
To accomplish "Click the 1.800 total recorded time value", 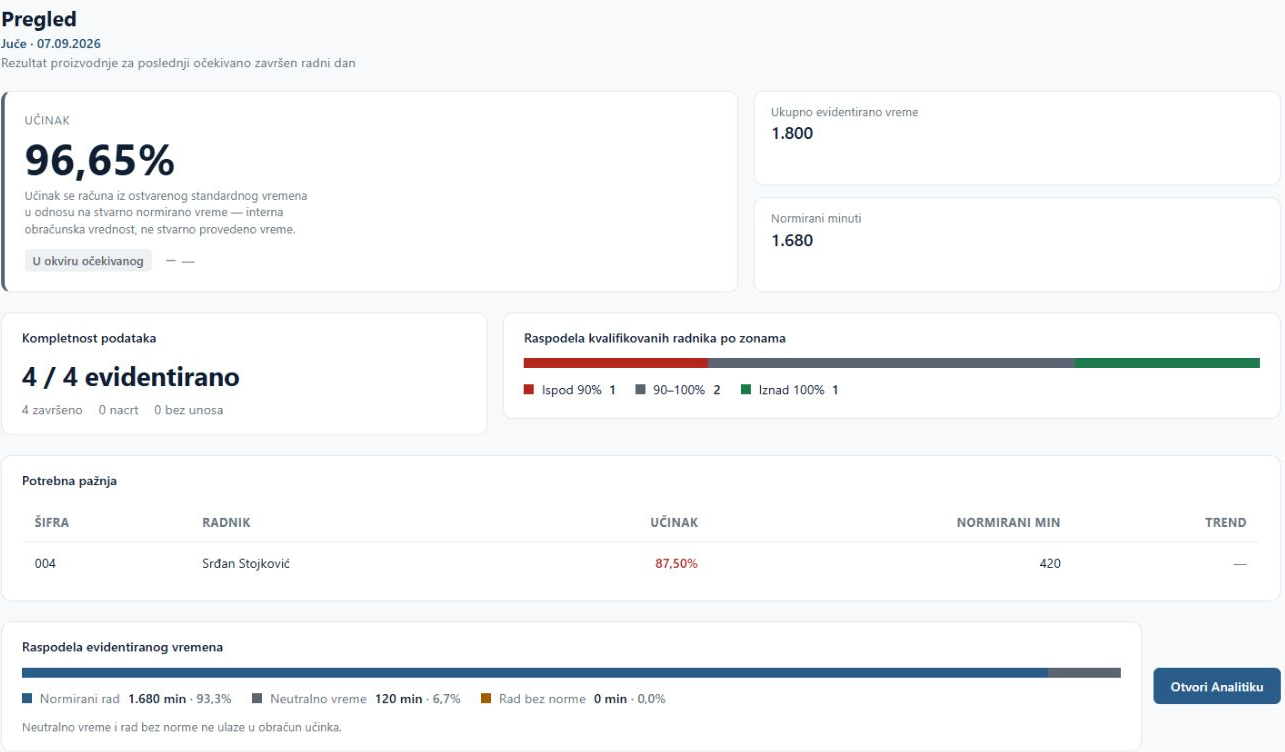I will [792, 134].
